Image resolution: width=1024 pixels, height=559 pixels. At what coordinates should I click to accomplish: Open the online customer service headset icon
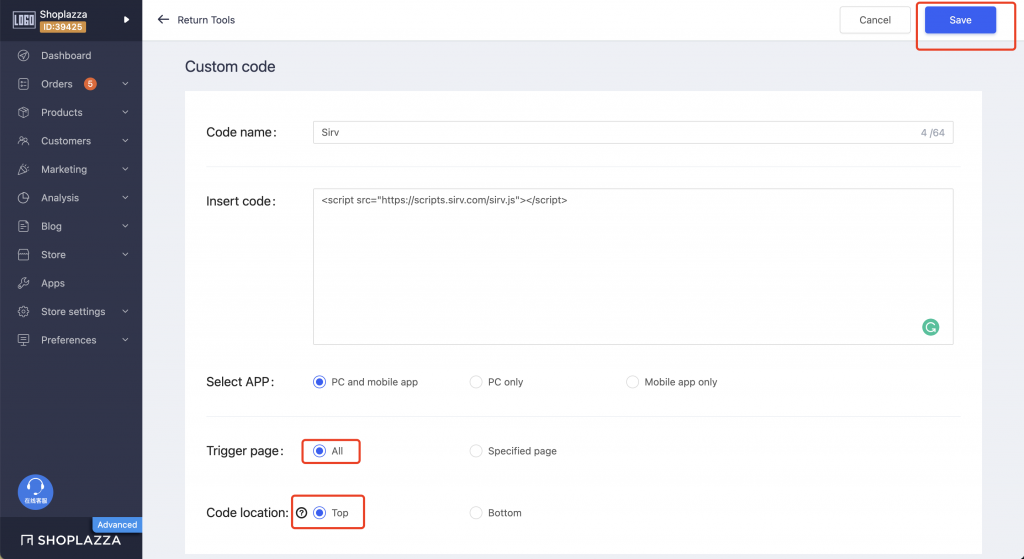[36, 490]
